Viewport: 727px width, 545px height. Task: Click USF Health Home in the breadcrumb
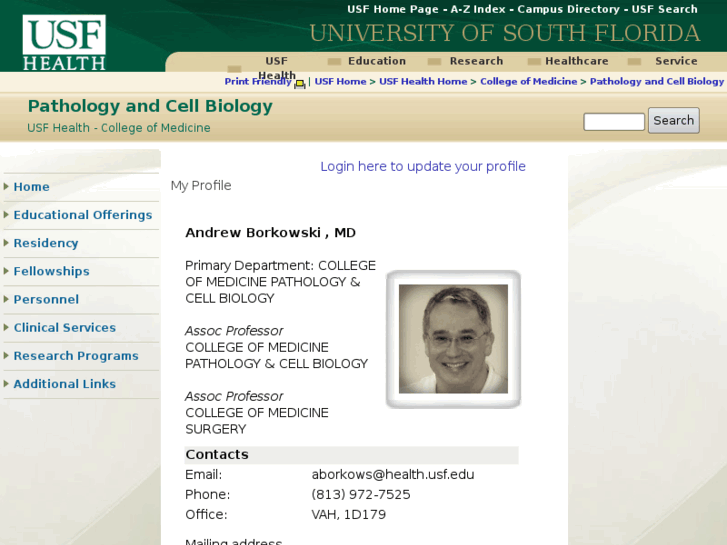coord(423,82)
